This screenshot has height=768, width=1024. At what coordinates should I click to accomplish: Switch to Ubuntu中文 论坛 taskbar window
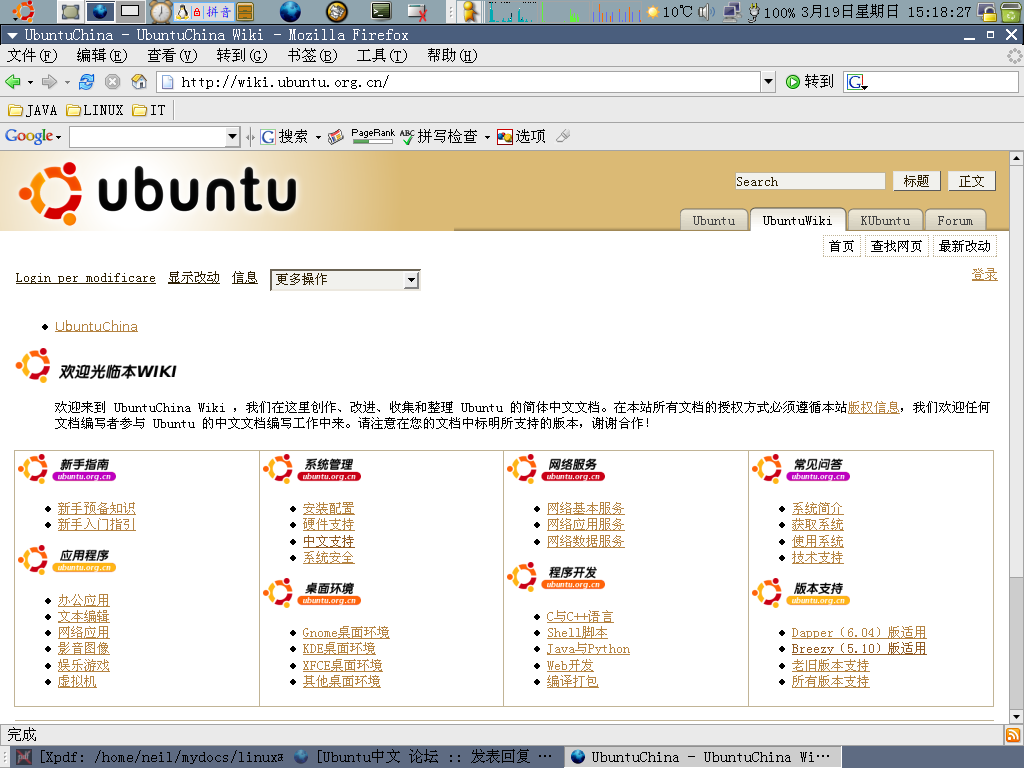(424, 757)
